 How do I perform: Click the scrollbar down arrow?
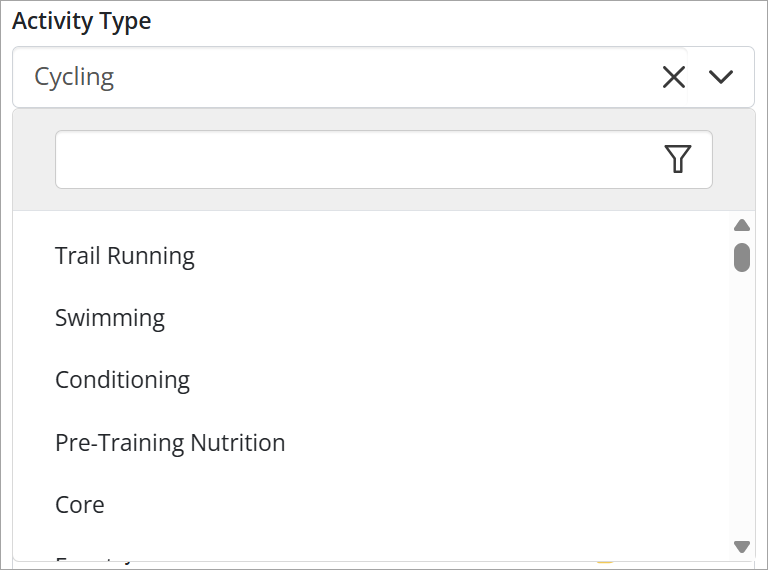click(742, 546)
